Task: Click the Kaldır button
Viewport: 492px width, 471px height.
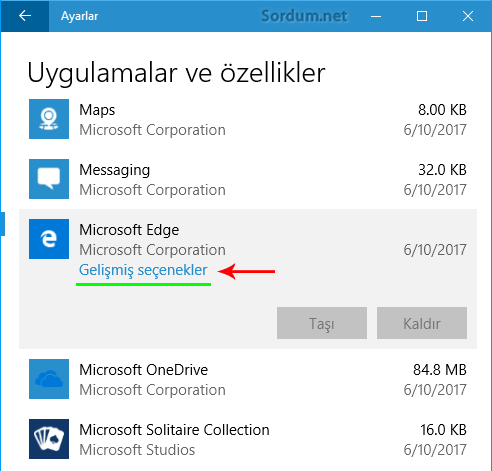Action: click(422, 323)
